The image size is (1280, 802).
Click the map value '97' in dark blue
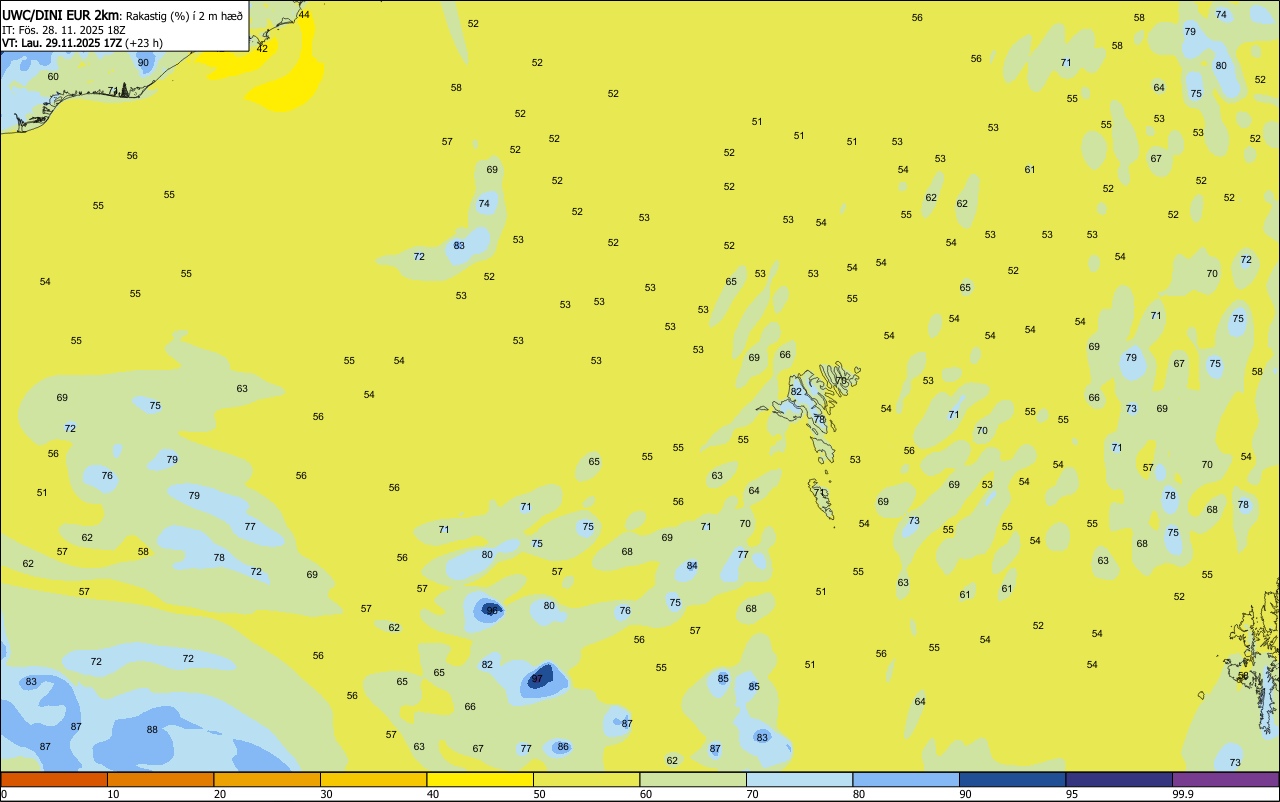(537, 679)
